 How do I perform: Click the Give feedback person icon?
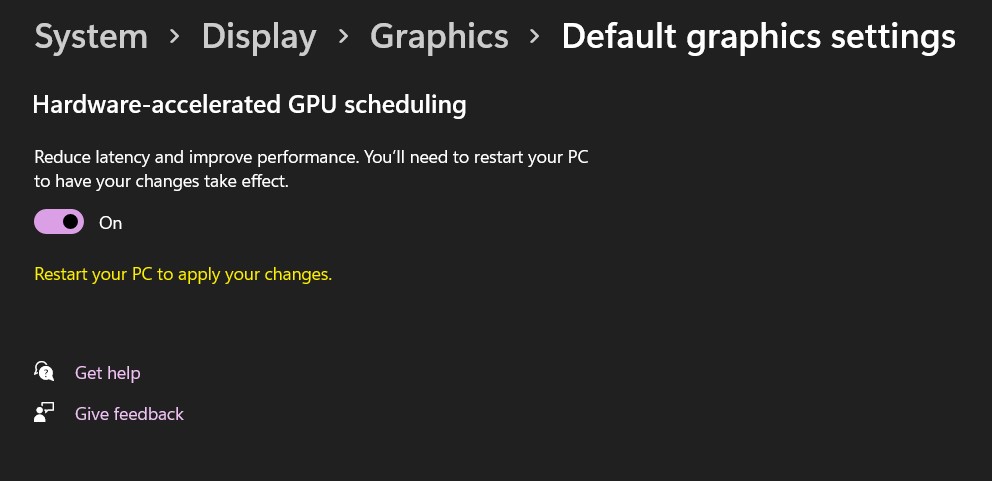[44, 413]
